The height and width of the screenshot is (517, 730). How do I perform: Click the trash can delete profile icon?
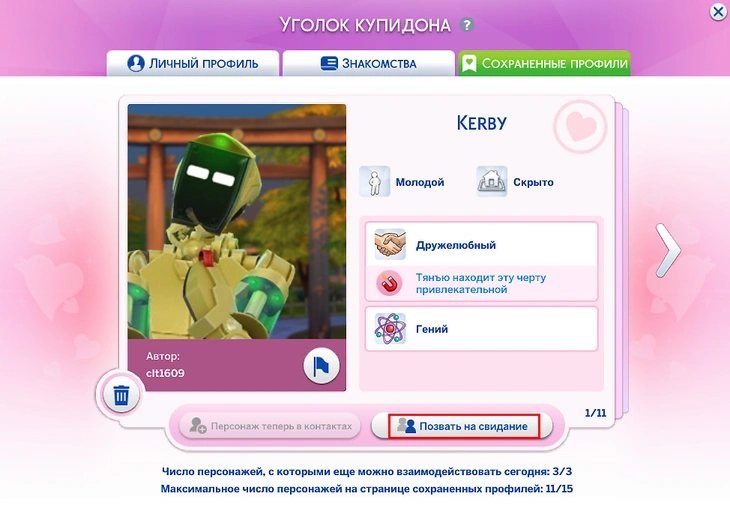pyautogui.click(x=121, y=396)
